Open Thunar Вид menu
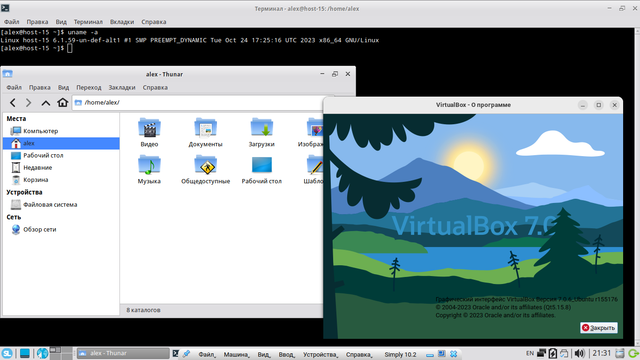Image resolution: width=640 pixels, height=360 pixels. pos(63,87)
